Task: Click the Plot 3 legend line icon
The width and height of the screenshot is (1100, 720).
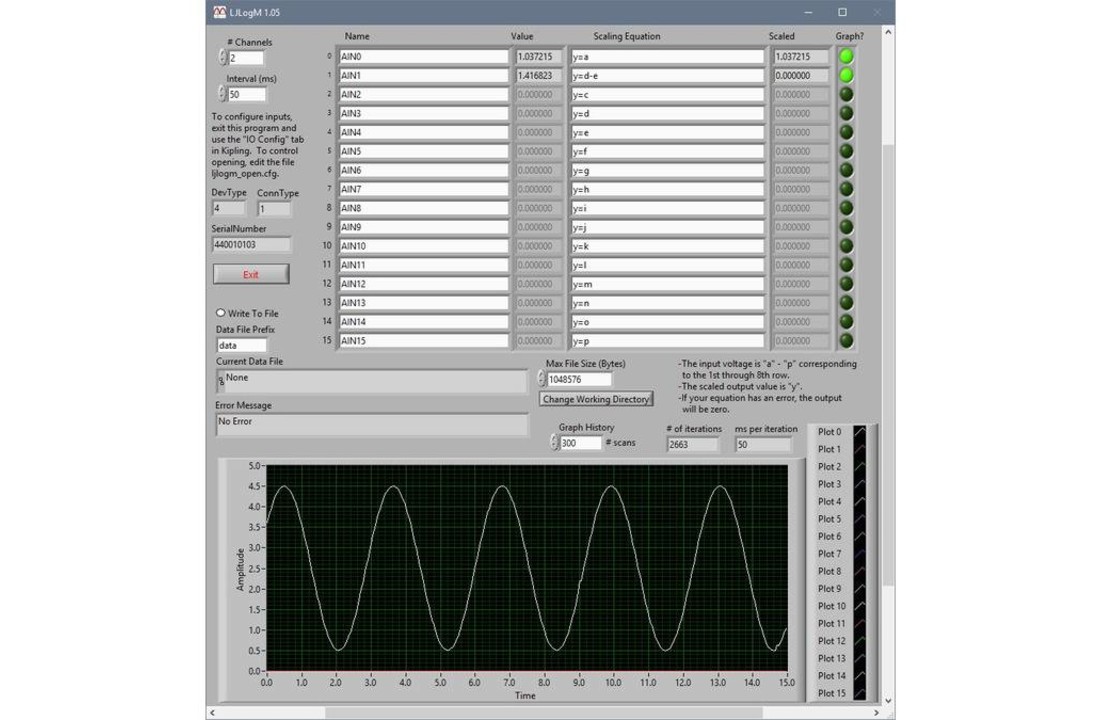Action: point(860,484)
